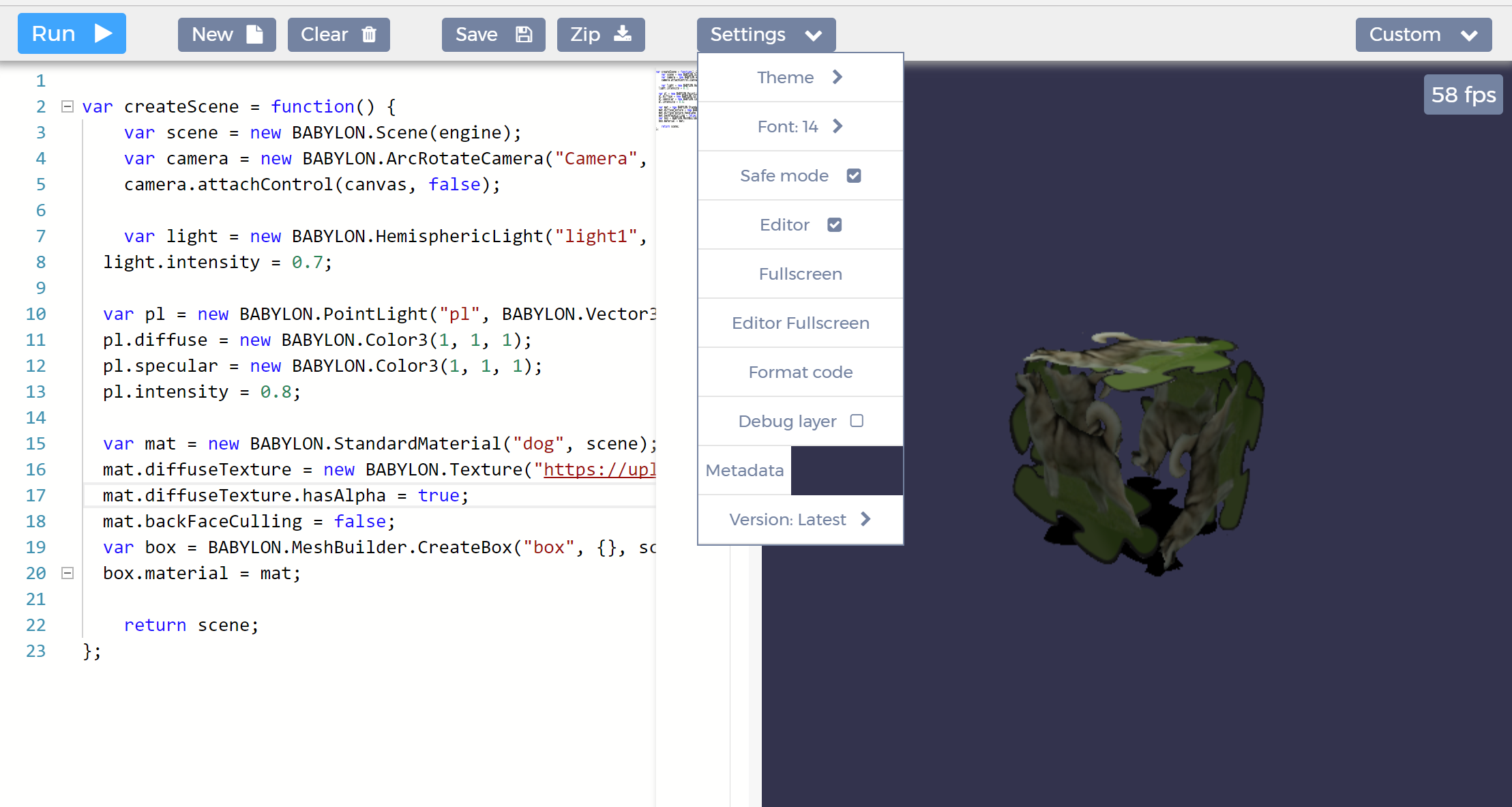Image resolution: width=1512 pixels, height=807 pixels.
Task: Click line number 23 in the gutter
Action: coord(35,651)
